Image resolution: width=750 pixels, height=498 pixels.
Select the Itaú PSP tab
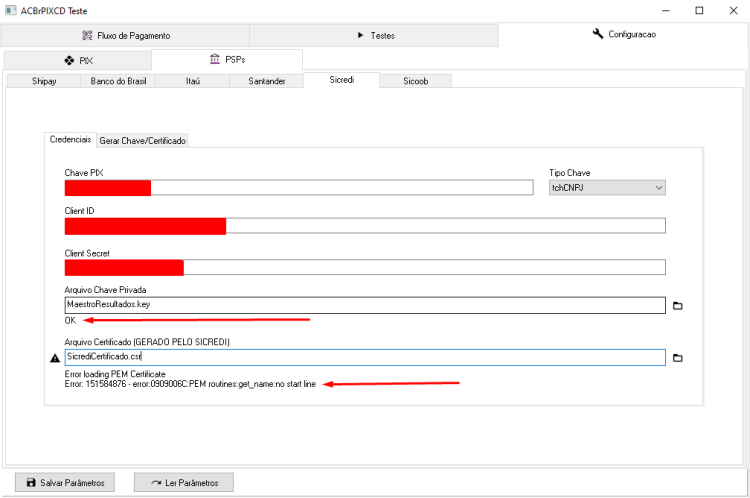click(x=193, y=81)
